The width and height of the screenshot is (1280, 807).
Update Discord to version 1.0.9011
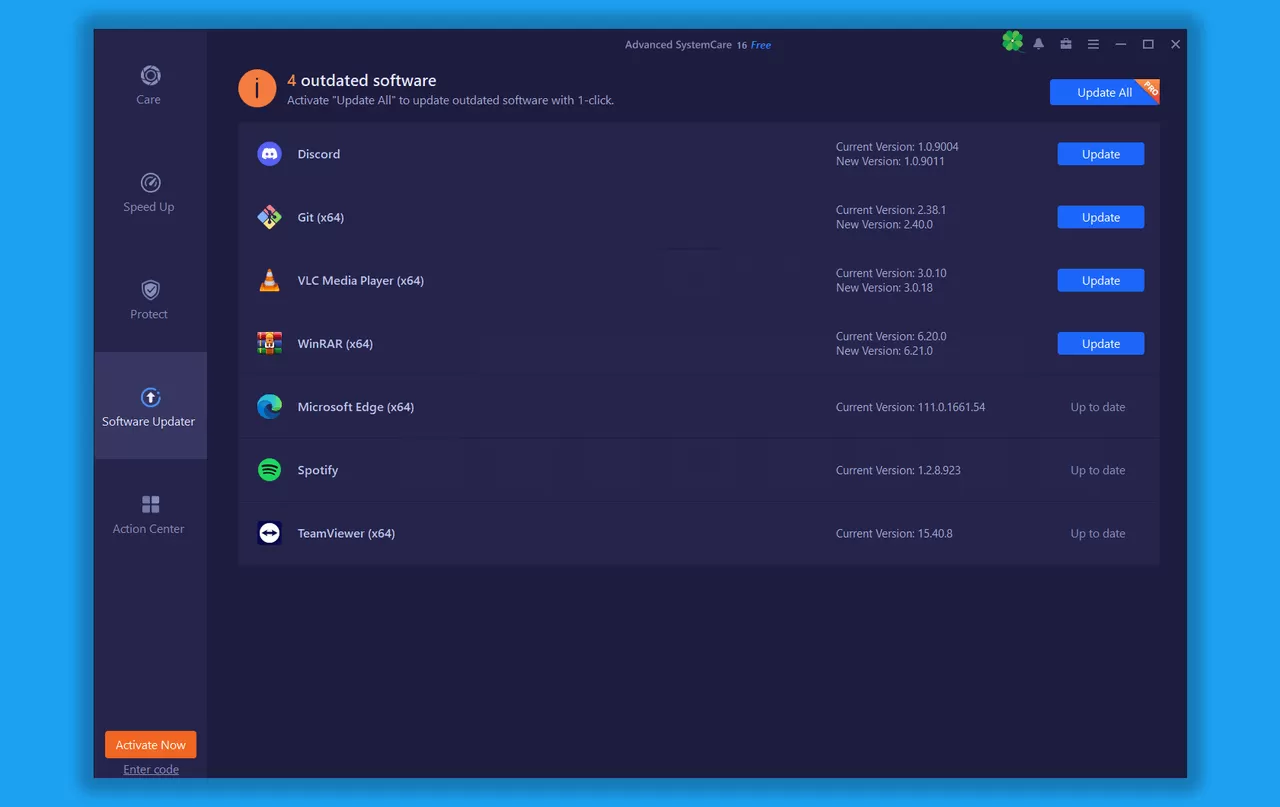point(1100,153)
